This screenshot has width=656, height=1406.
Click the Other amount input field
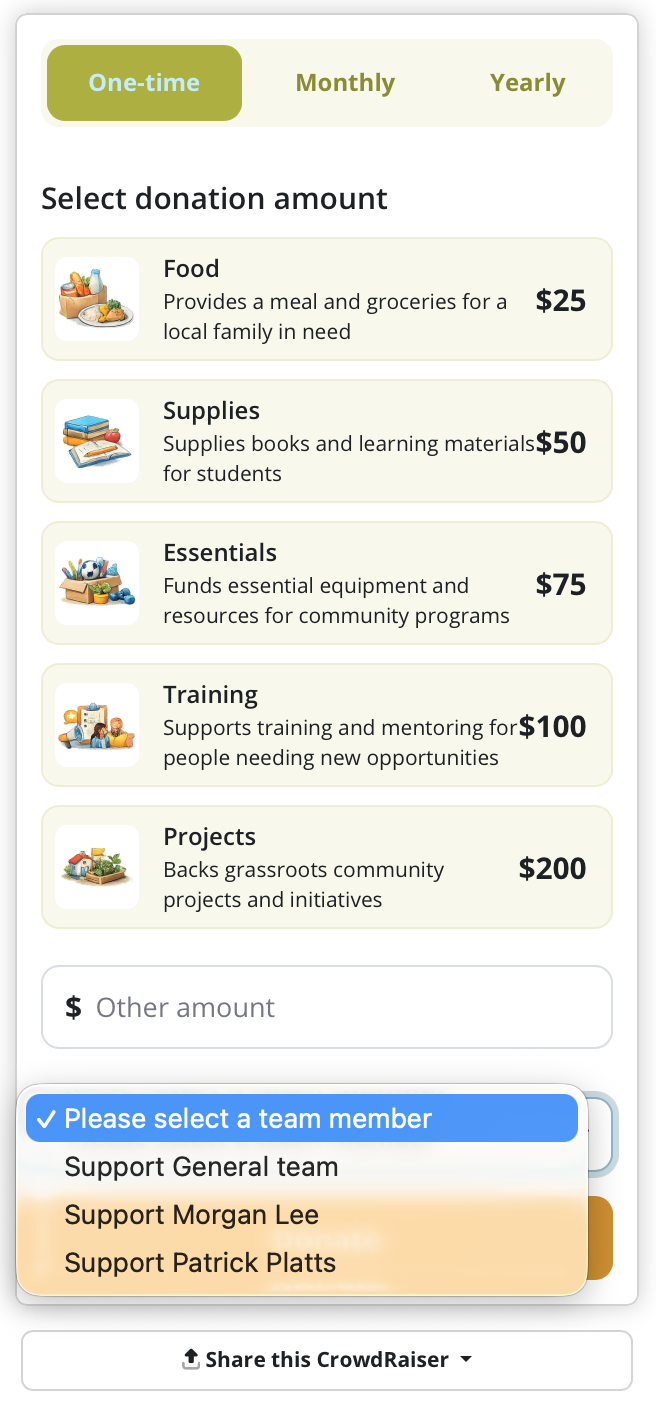tap(327, 1007)
